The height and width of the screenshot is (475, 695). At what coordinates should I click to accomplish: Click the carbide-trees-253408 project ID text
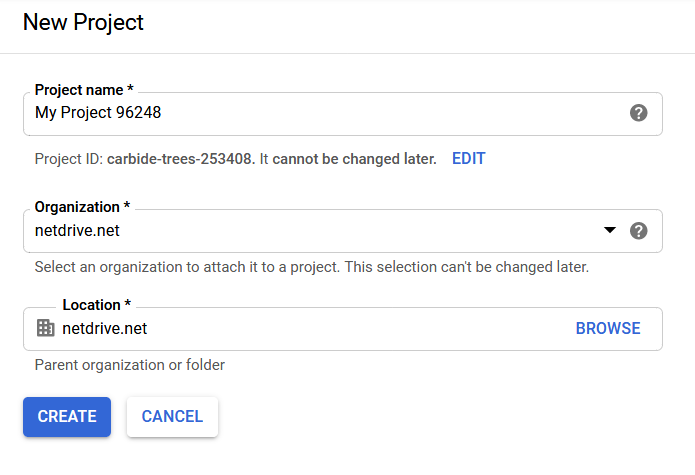tap(181, 159)
